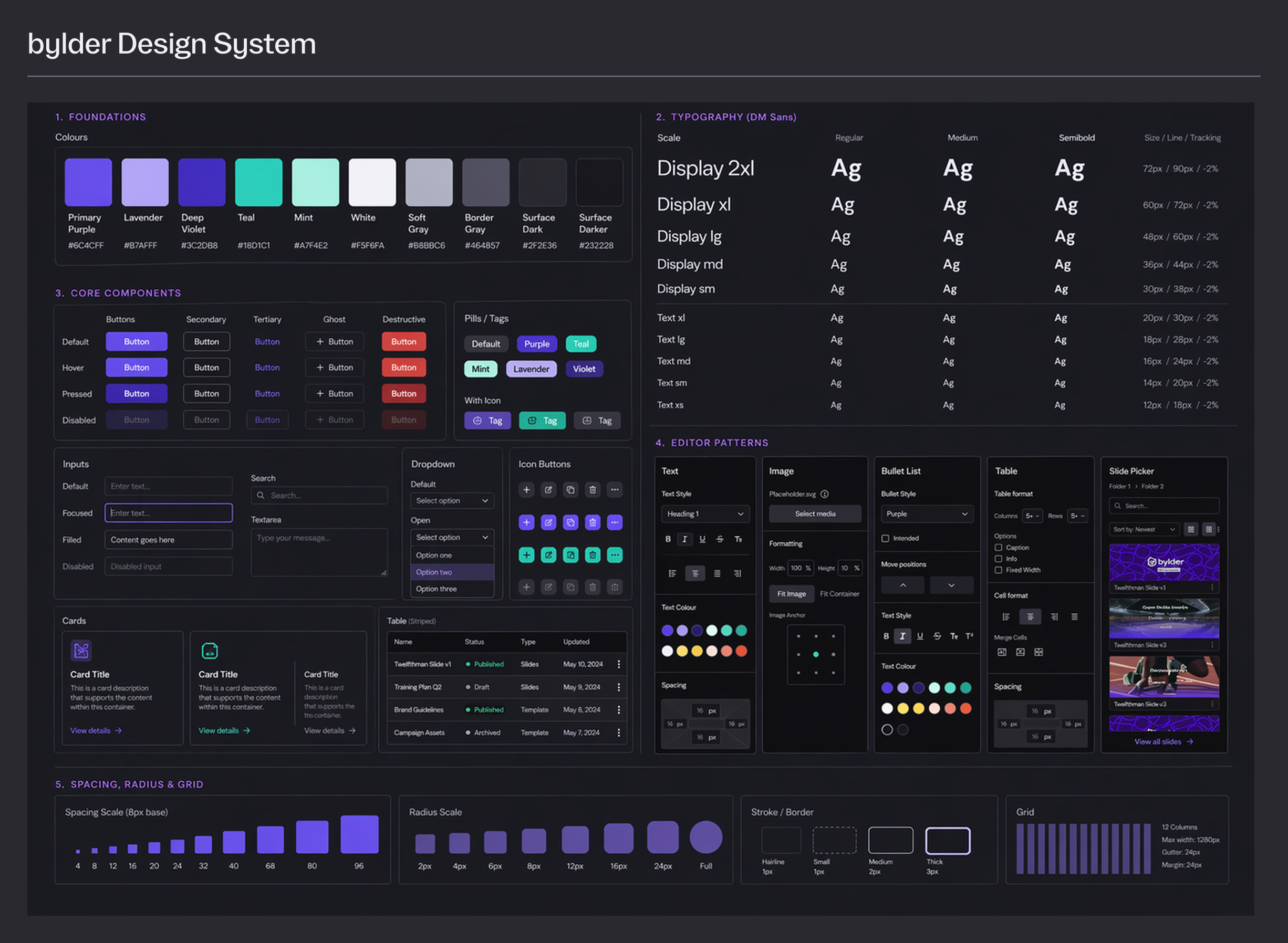Move bullet position up with chevron button
The width and height of the screenshot is (1288, 943).
(902, 585)
